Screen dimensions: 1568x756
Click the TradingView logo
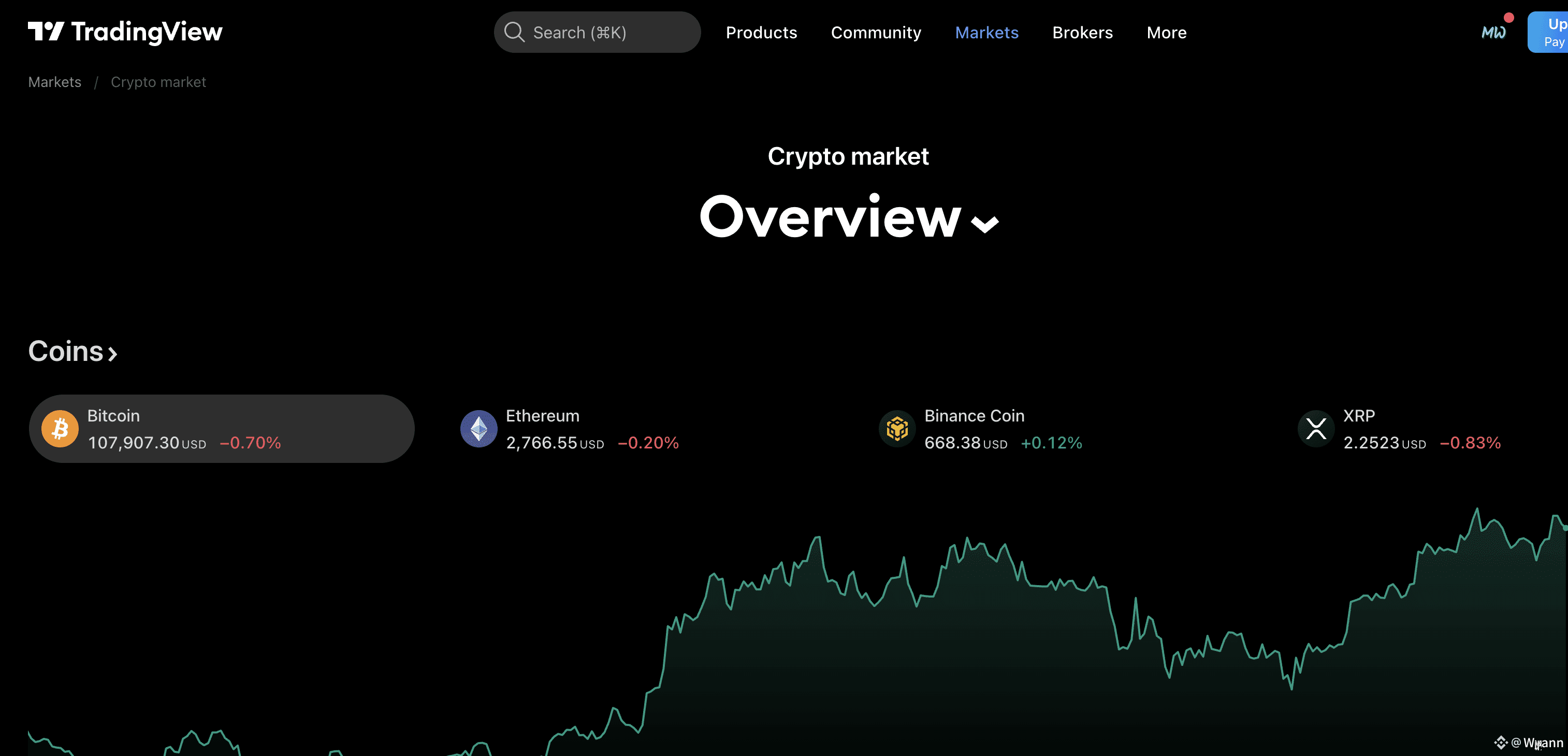(125, 32)
